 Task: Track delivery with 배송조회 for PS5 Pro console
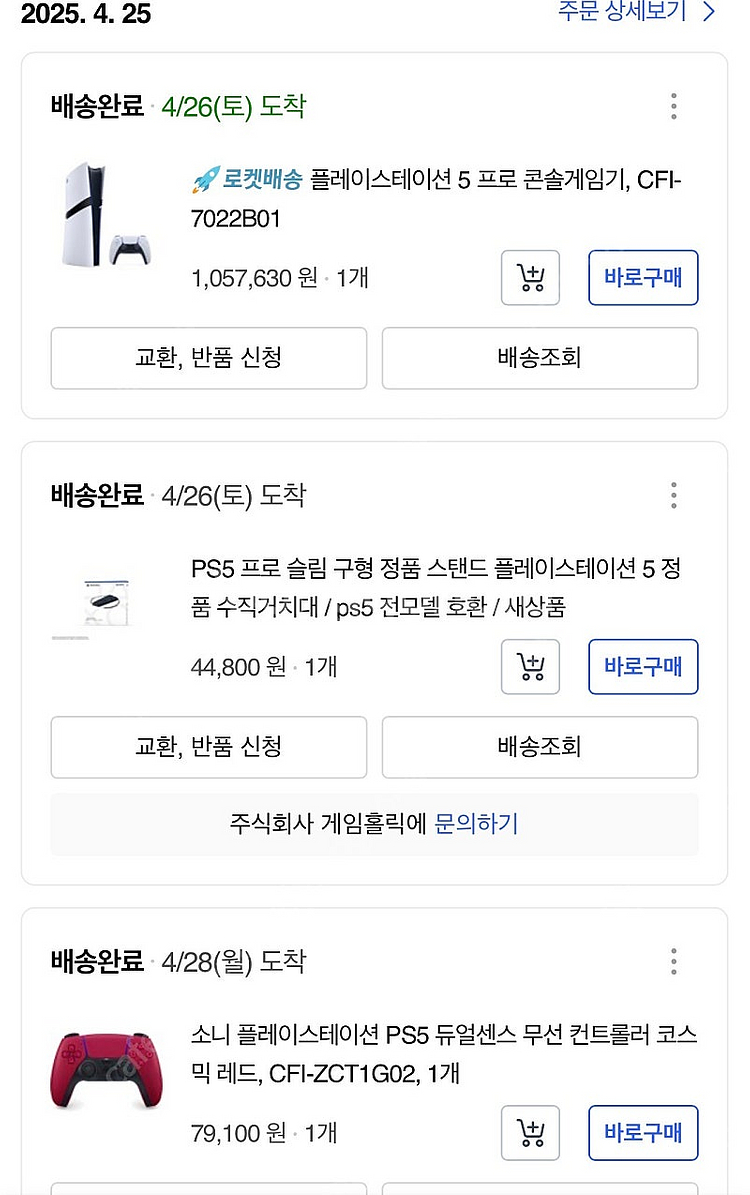pyautogui.click(x=539, y=357)
